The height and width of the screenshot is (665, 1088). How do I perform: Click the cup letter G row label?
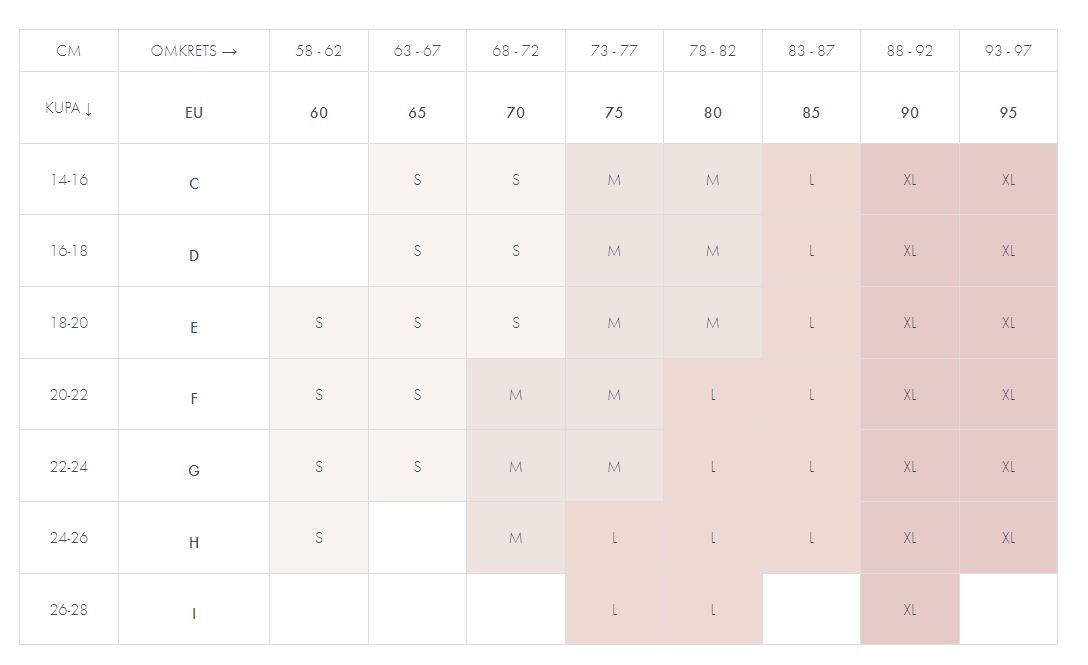194,470
